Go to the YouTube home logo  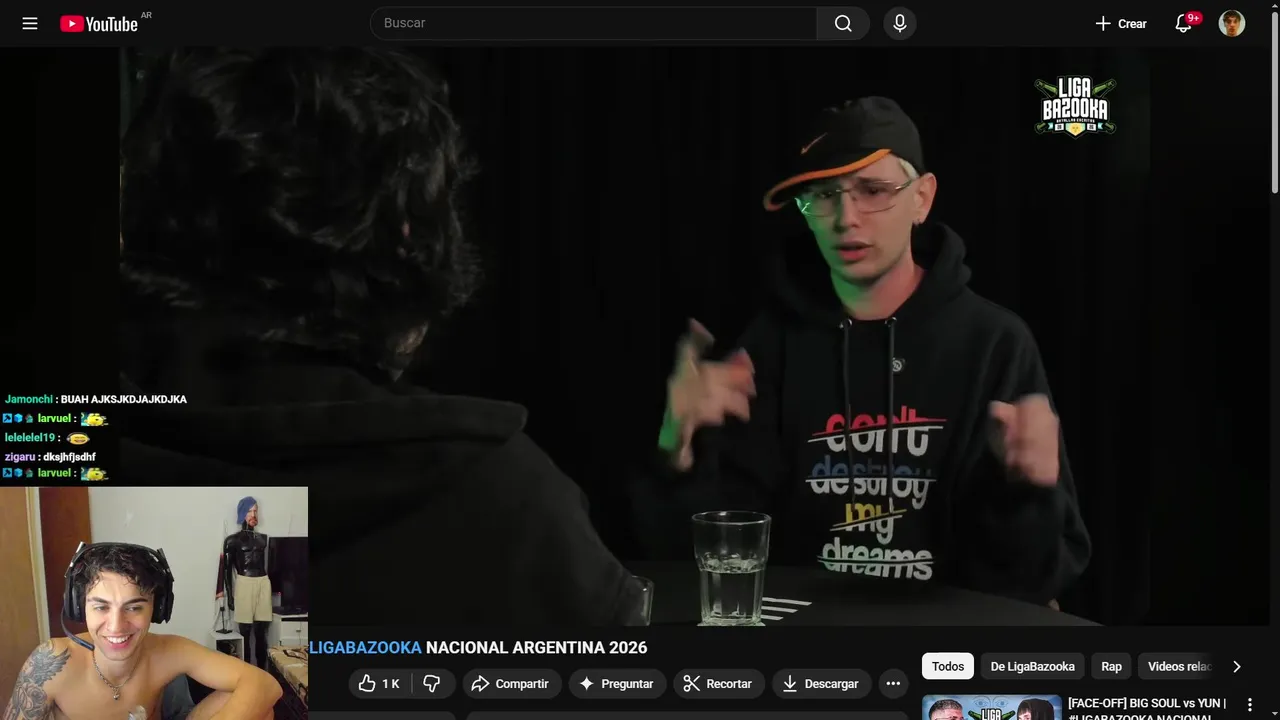pyautogui.click(x=99, y=23)
